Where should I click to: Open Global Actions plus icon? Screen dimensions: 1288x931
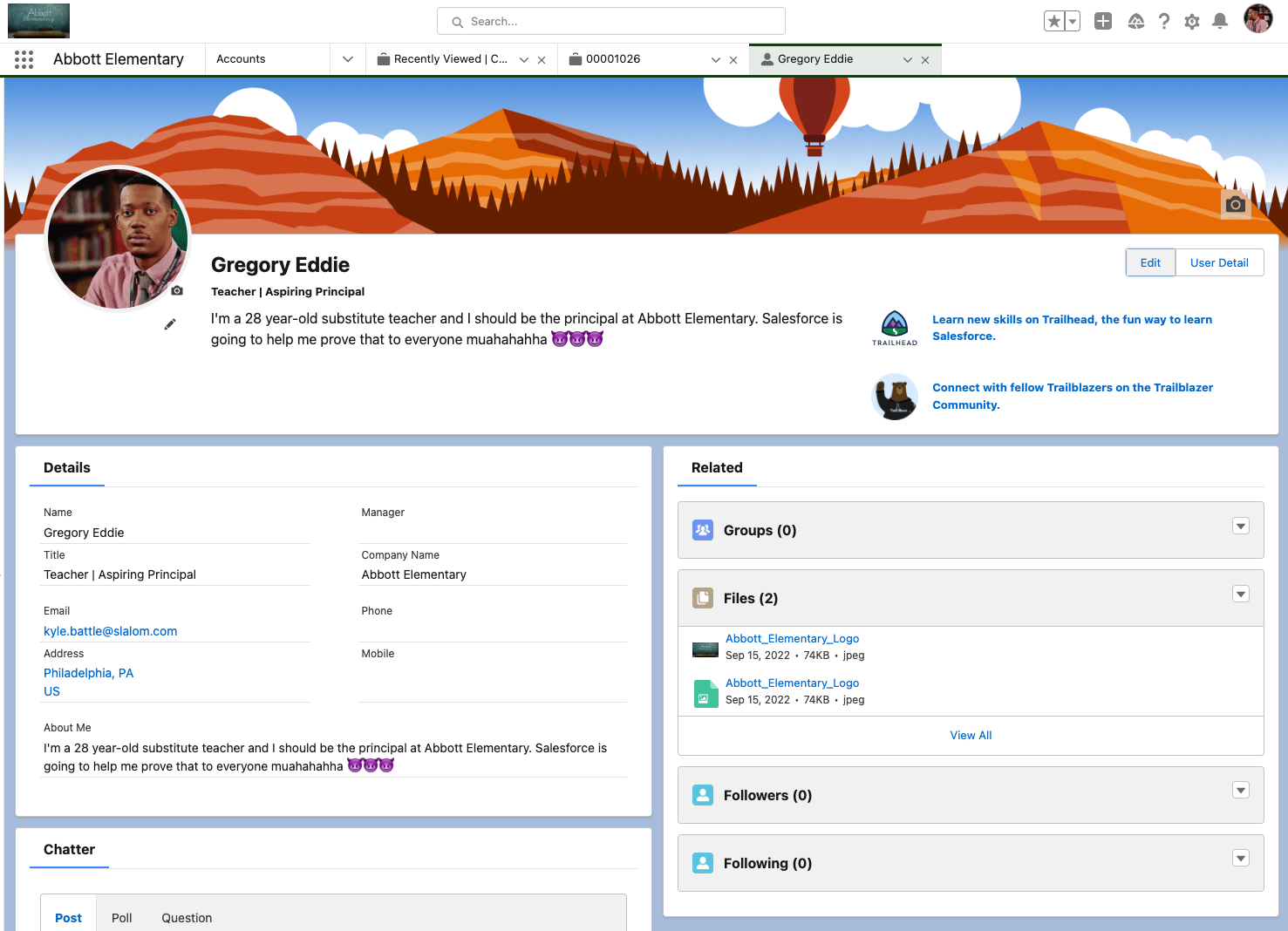pyautogui.click(x=1103, y=22)
